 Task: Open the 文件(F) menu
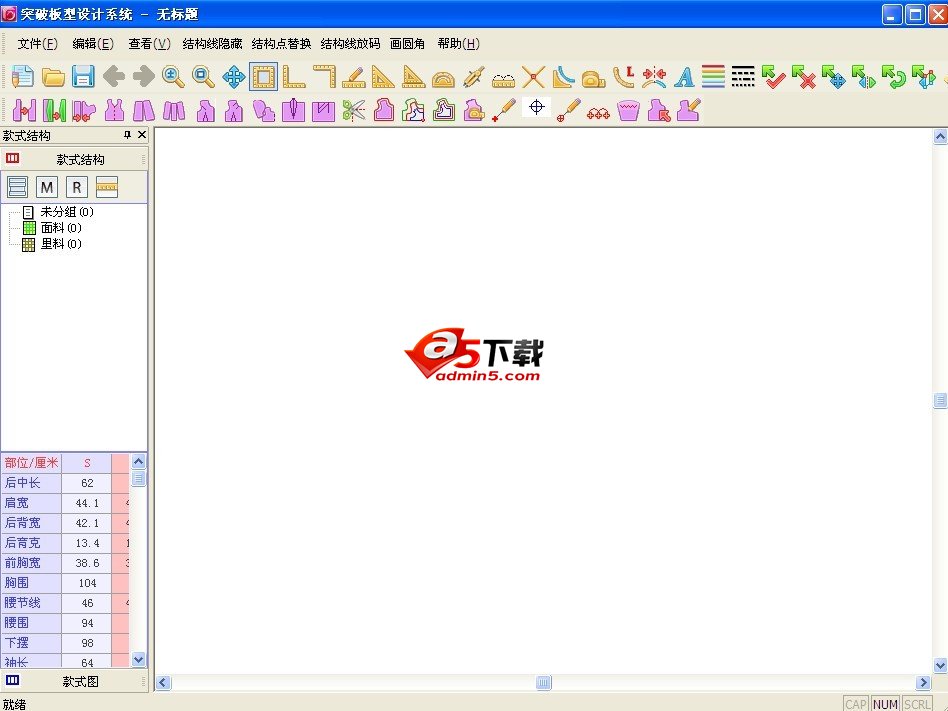[38, 44]
